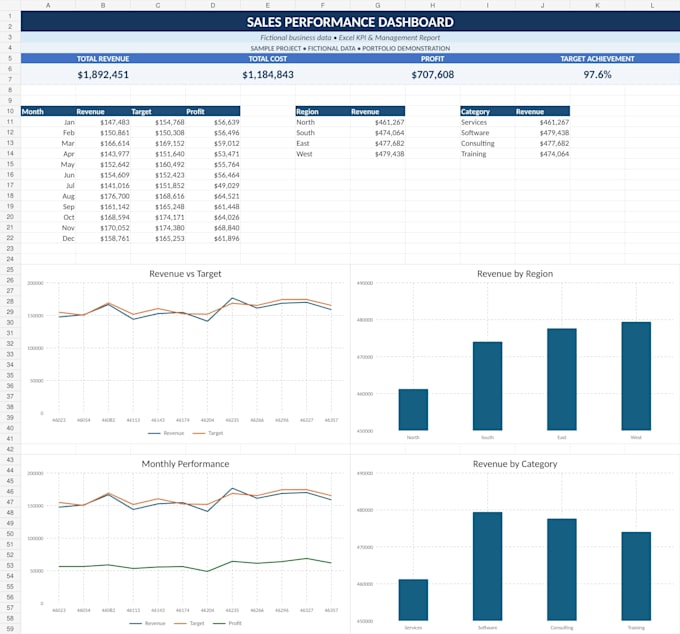
Task: Click the West bar in Revenue by Region
Action: 636,376
